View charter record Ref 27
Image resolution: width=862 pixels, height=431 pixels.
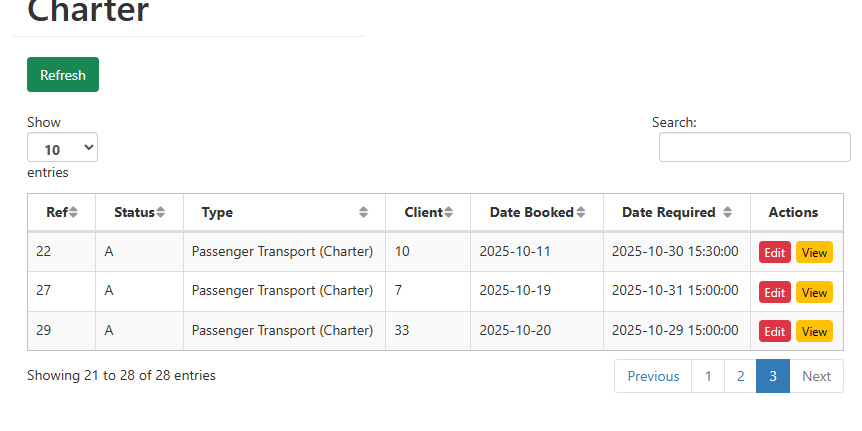[x=814, y=292]
